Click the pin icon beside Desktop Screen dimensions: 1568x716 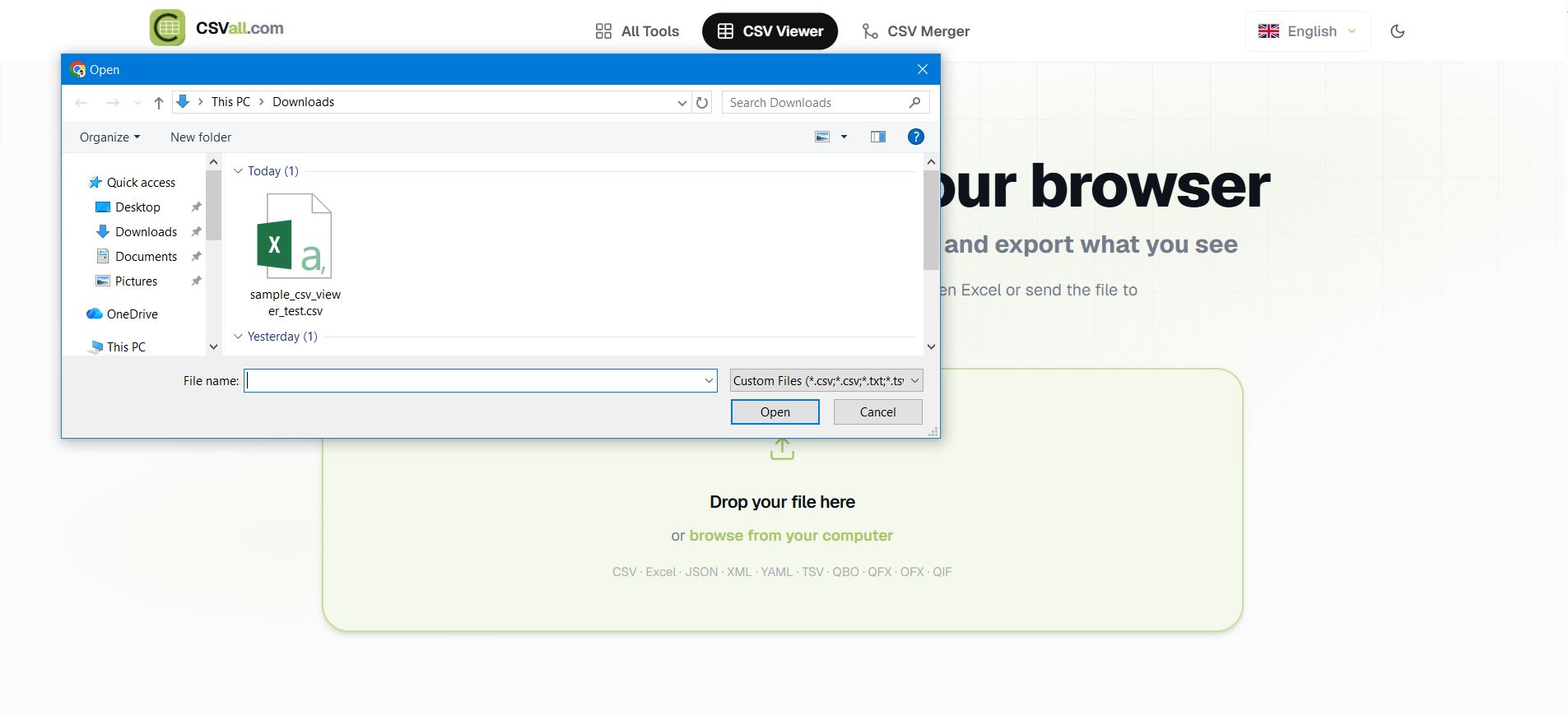(x=196, y=207)
